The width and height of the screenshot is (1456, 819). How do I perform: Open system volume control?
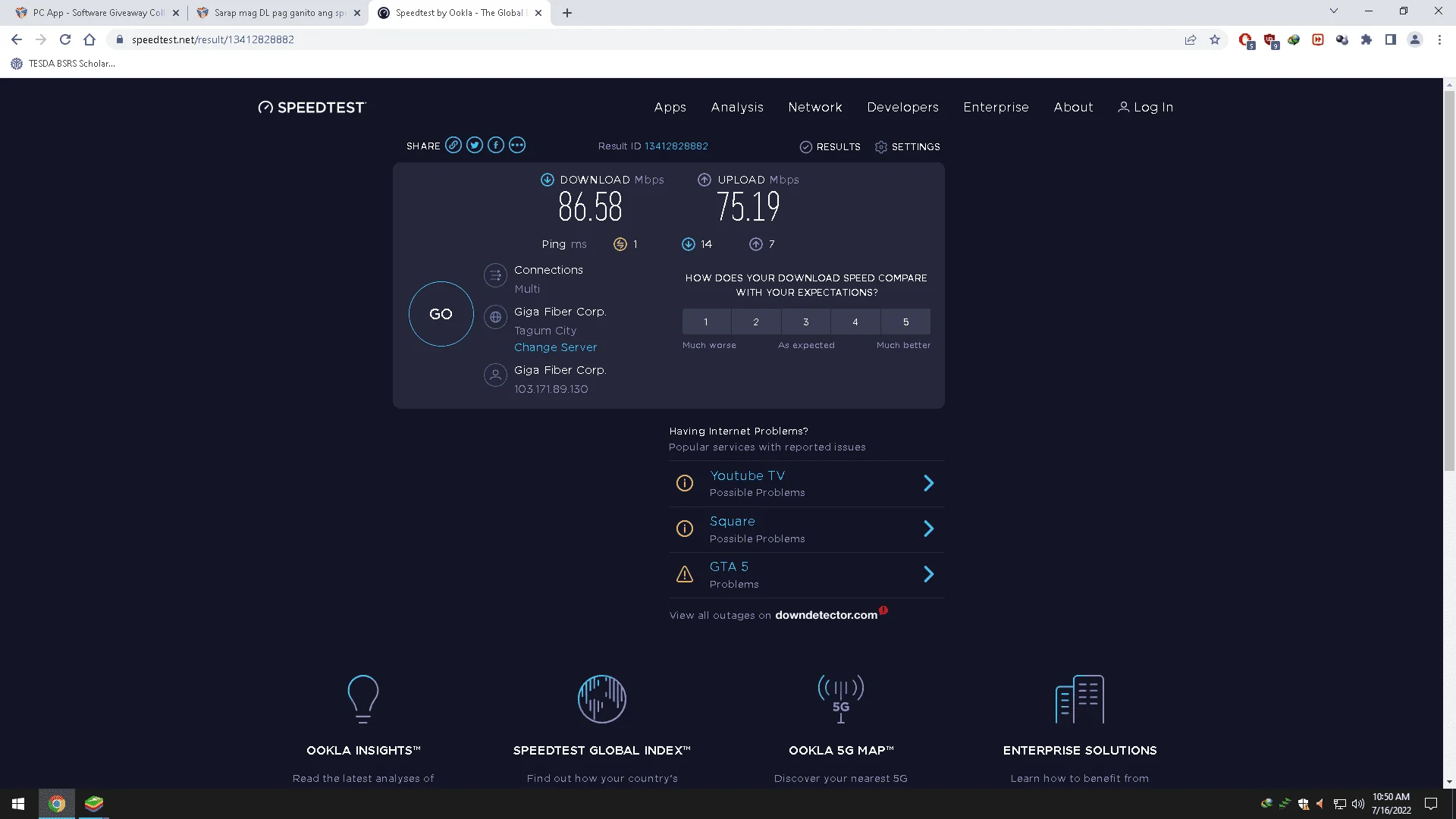click(x=1357, y=804)
